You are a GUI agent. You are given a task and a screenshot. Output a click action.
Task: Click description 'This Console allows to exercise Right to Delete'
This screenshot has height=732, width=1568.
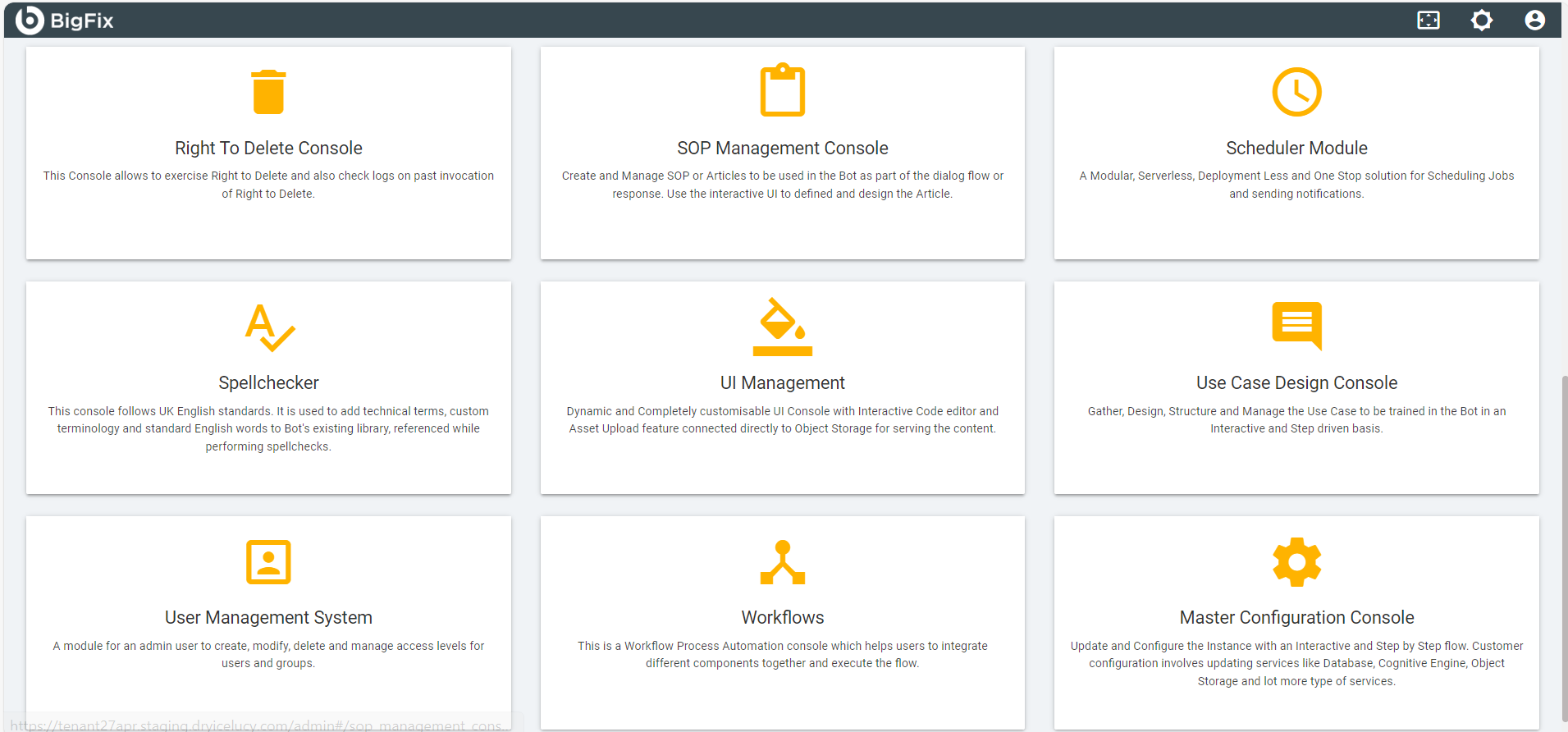268,185
